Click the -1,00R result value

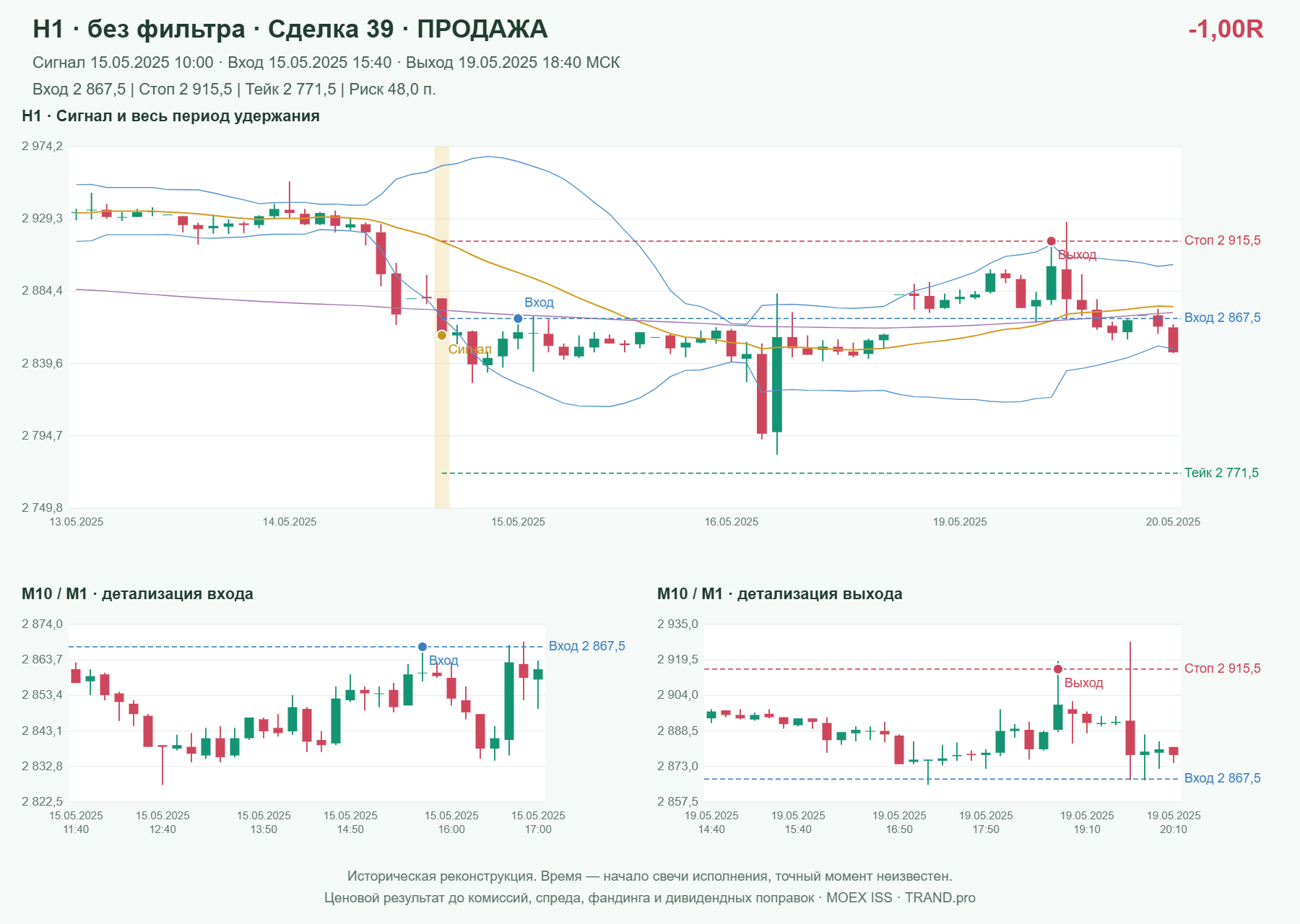click(x=1226, y=29)
